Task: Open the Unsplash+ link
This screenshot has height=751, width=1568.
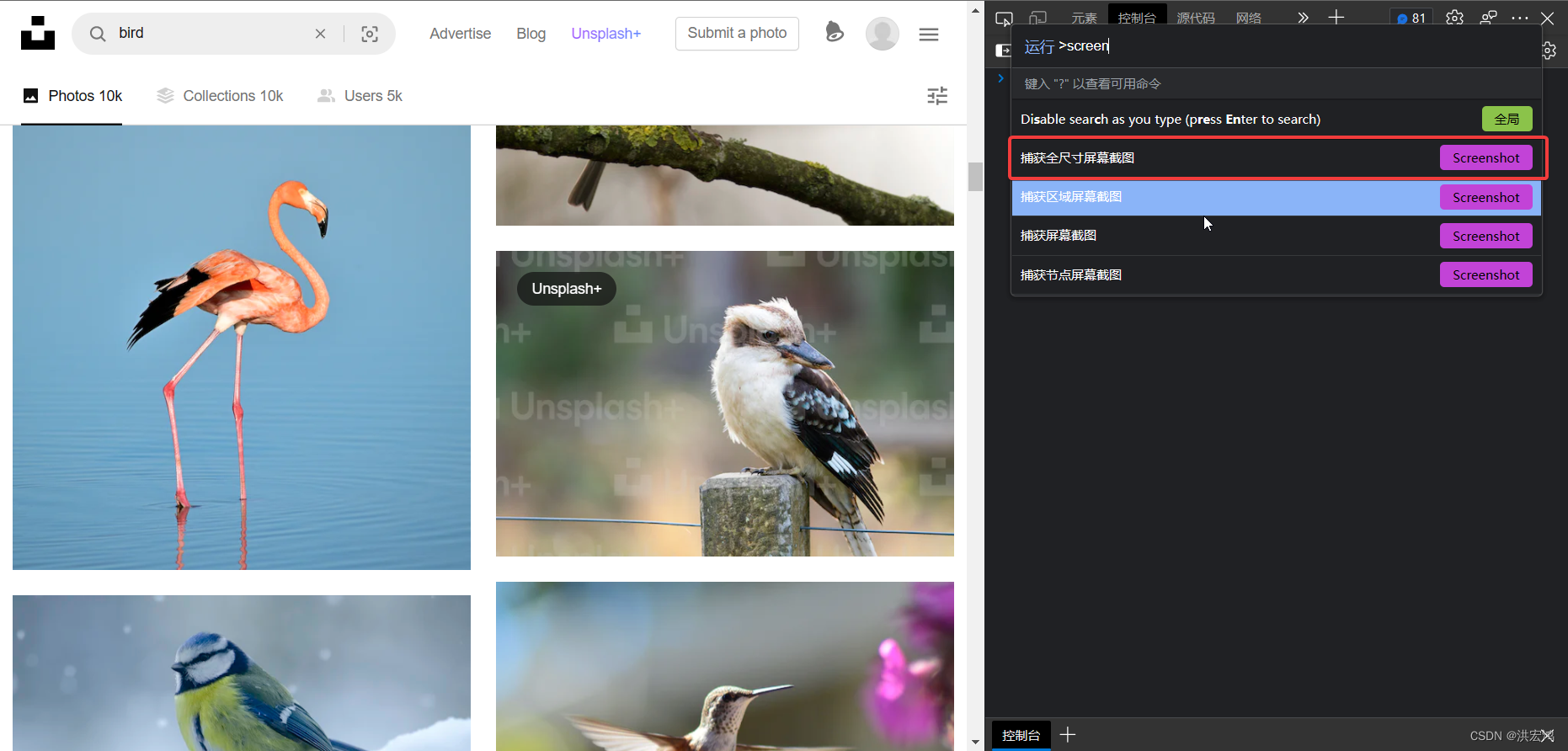Action: (606, 34)
